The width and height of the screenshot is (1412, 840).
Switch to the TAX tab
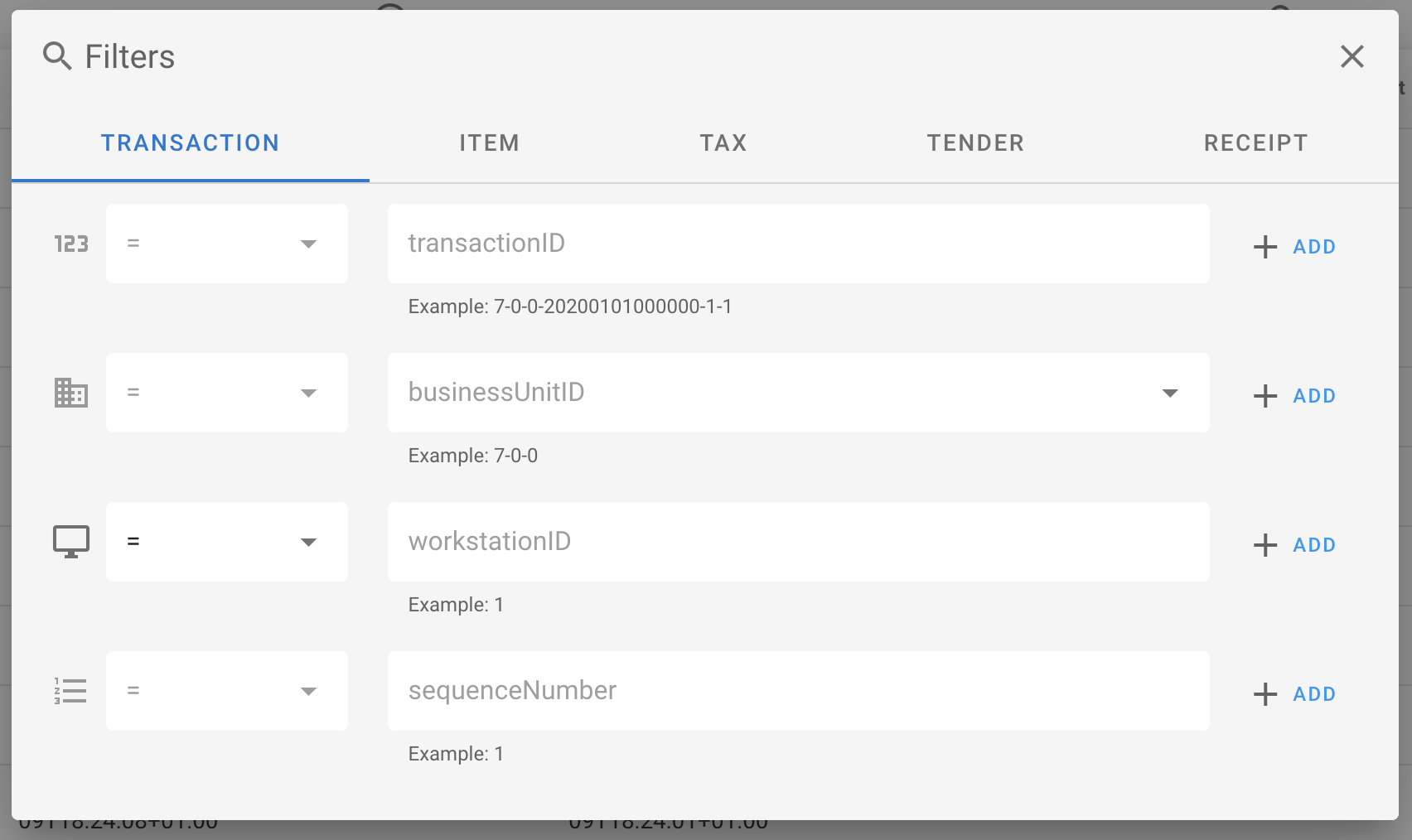pyautogui.click(x=723, y=142)
